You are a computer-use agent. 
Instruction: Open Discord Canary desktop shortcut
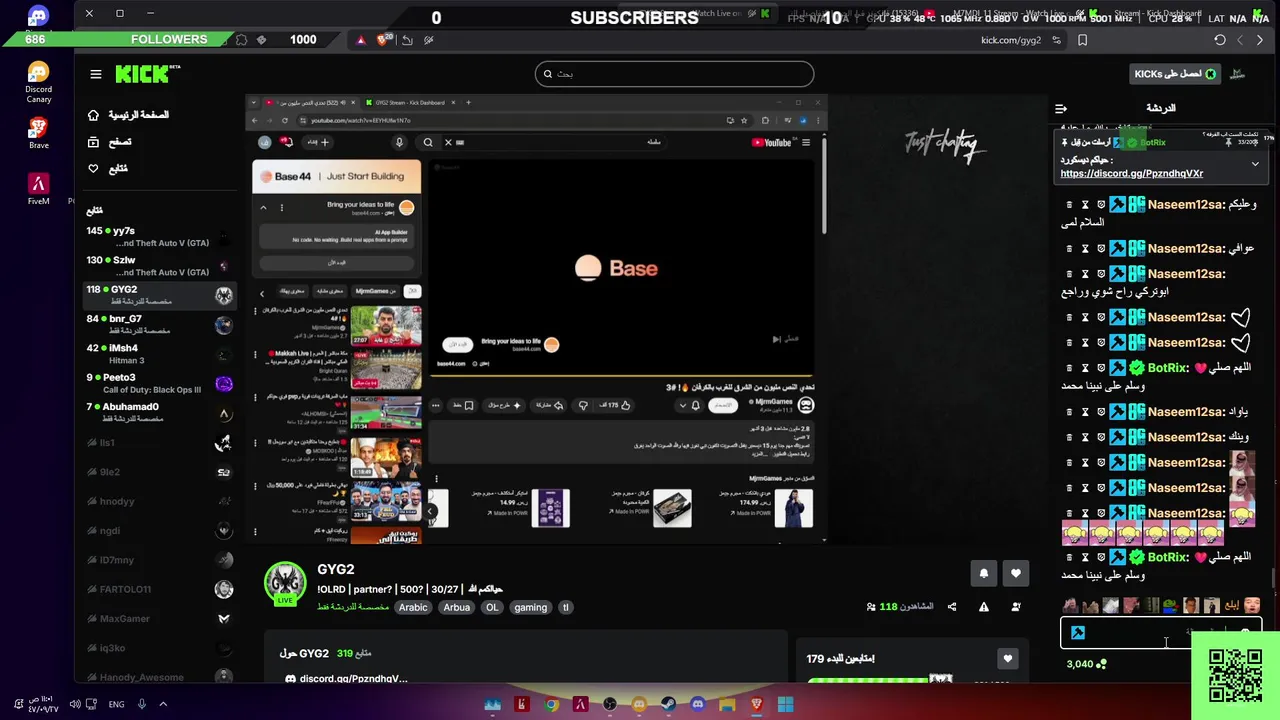[38, 82]
